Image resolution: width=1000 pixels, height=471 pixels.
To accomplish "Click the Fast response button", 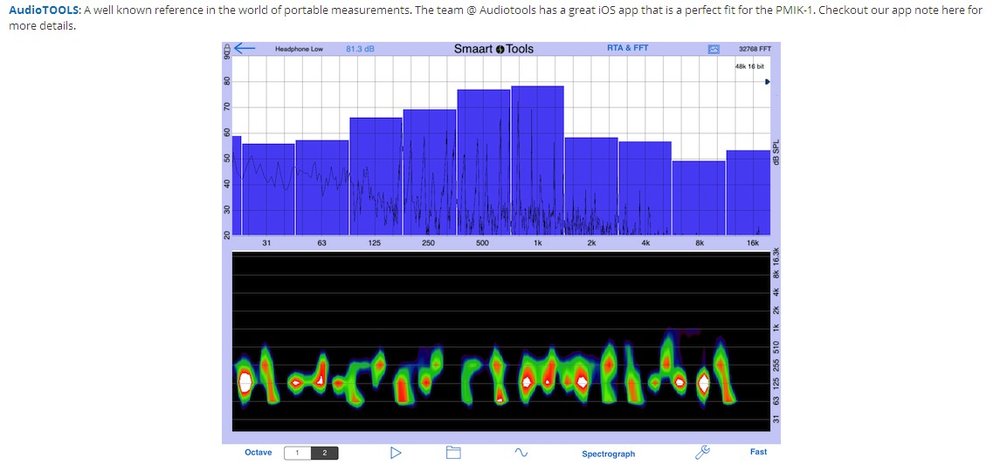I will point(758,452).
